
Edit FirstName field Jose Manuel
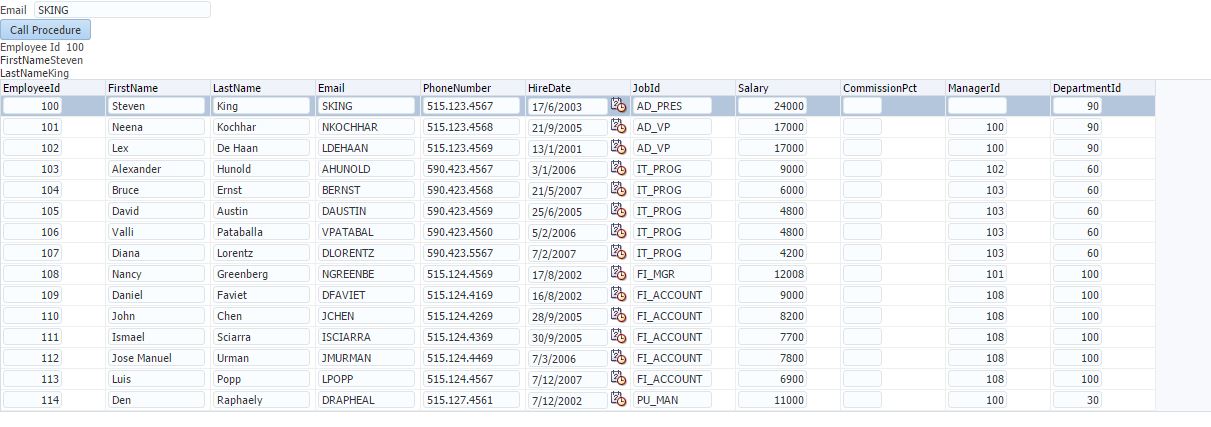(x=156, y=358)
